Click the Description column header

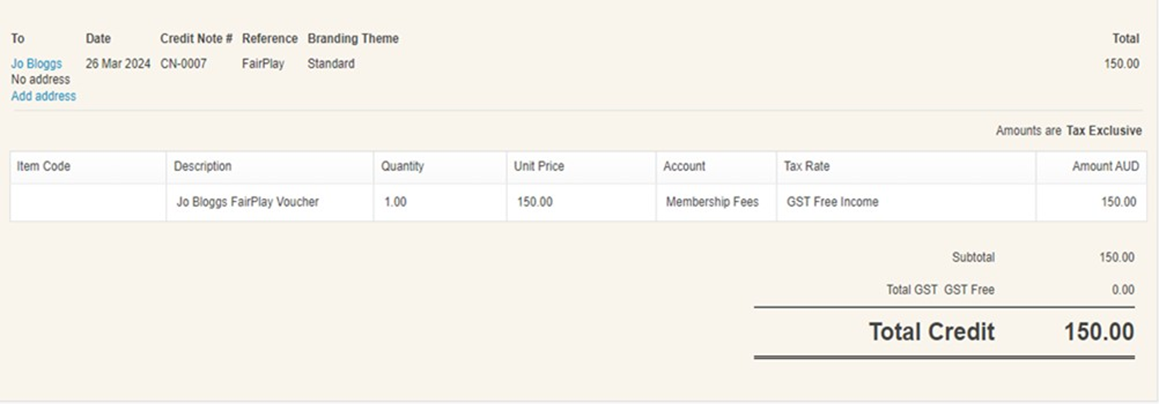coord(203,167)
